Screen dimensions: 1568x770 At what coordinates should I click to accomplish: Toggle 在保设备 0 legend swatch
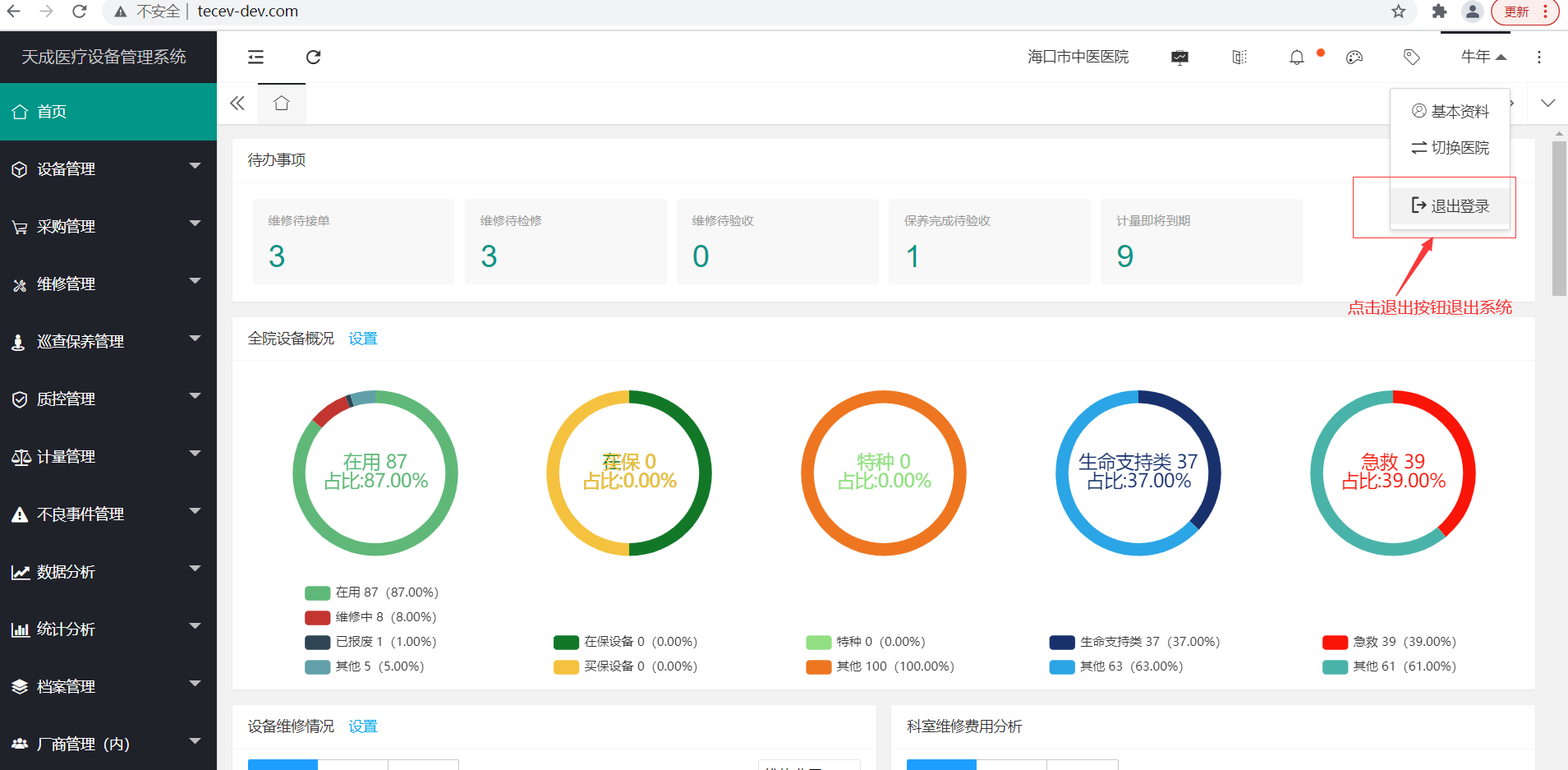[566, 642]
